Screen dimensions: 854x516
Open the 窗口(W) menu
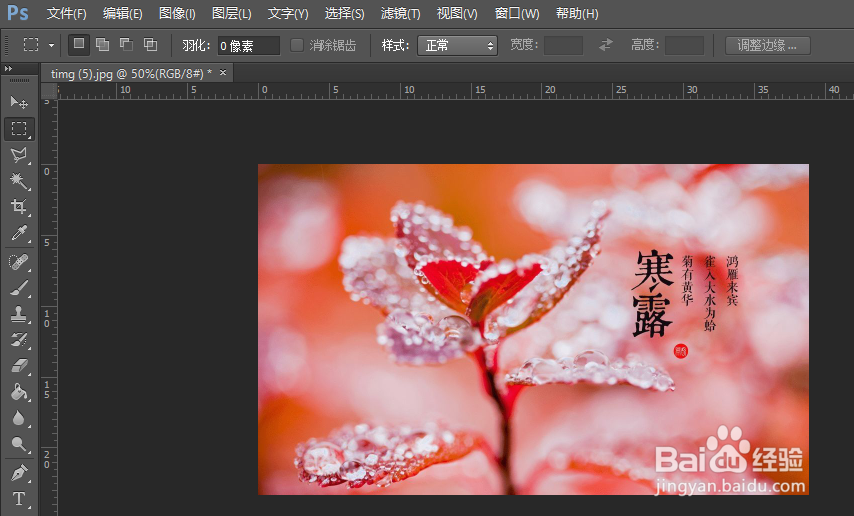(x=517, y=13)
